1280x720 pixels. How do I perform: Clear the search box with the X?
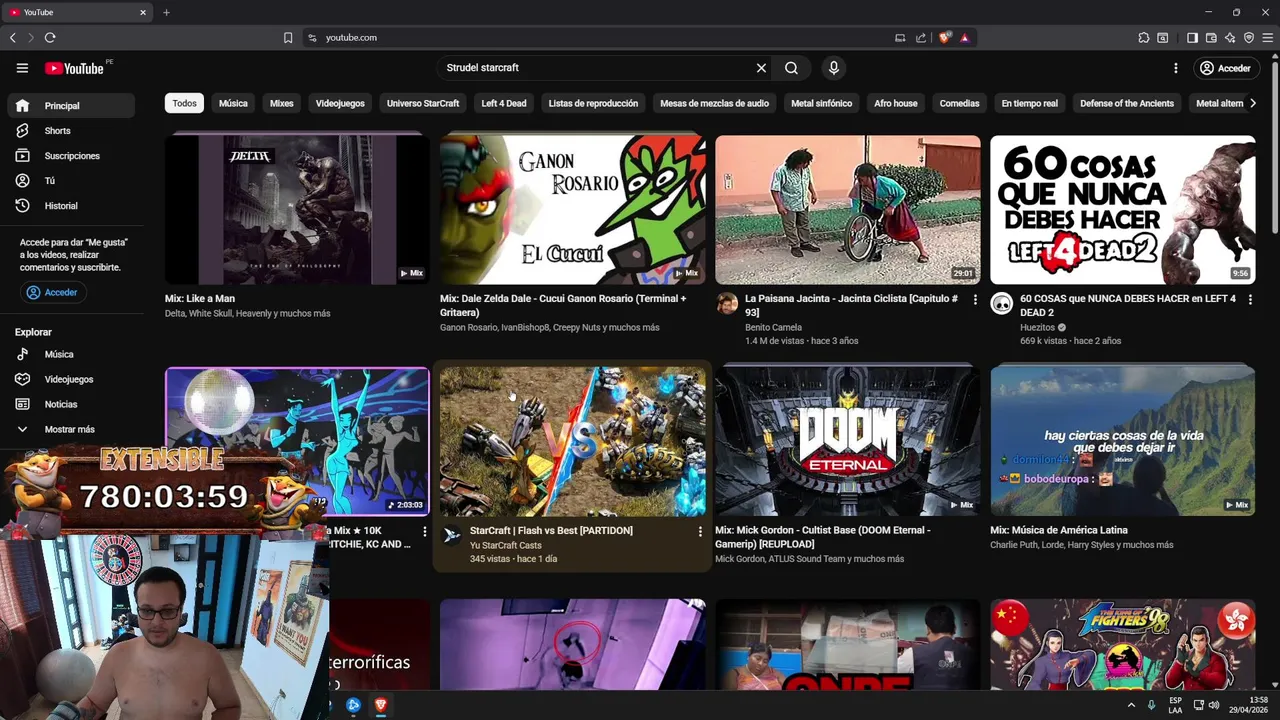tap(761, 68)
